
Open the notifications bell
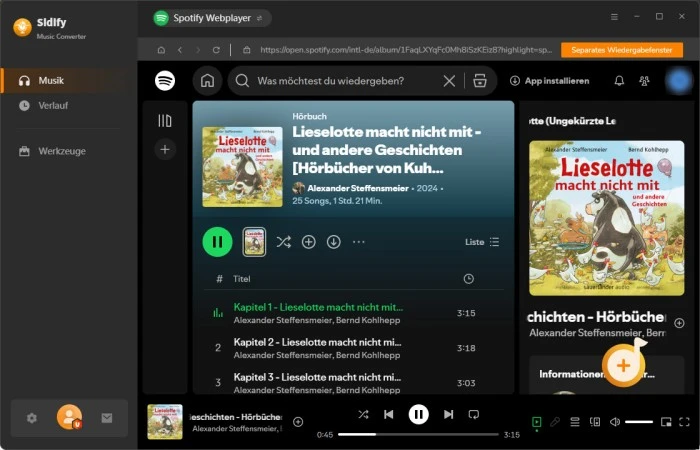(619, 81)
